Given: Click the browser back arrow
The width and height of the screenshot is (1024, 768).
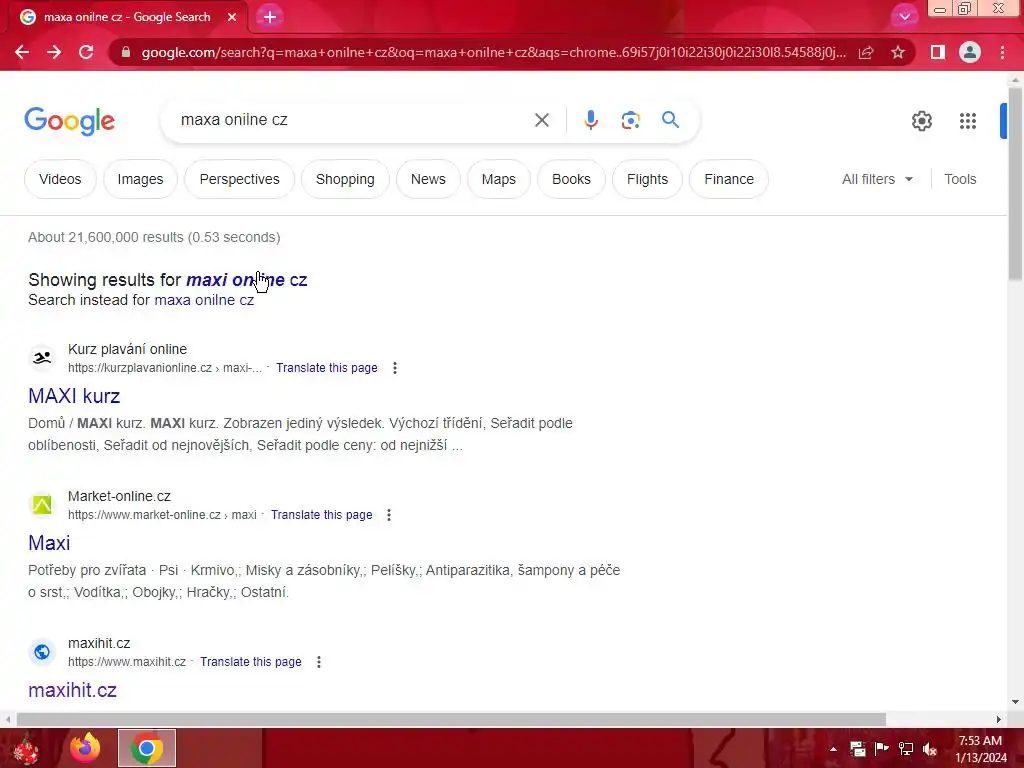Looking at the screenshot, I should click(x=22, y=52).
